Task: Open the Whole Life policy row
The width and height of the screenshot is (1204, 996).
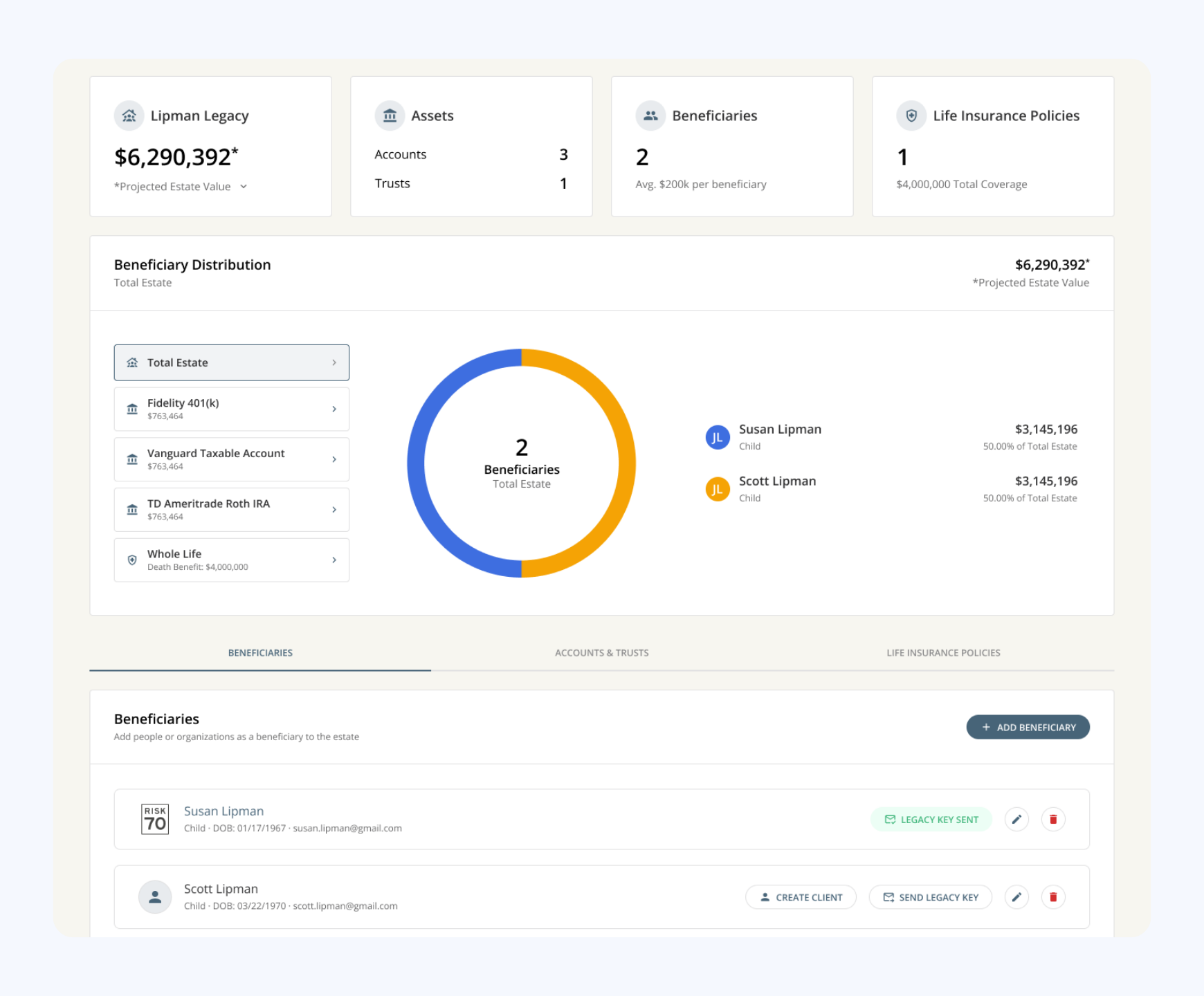Action: (232, 560)
